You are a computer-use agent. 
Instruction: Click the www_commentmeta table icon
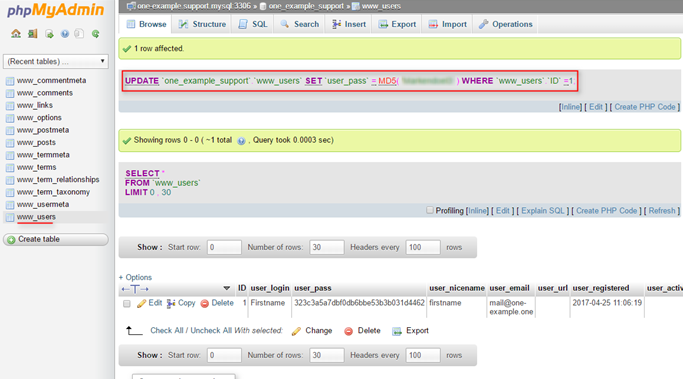tap(10, 81)
